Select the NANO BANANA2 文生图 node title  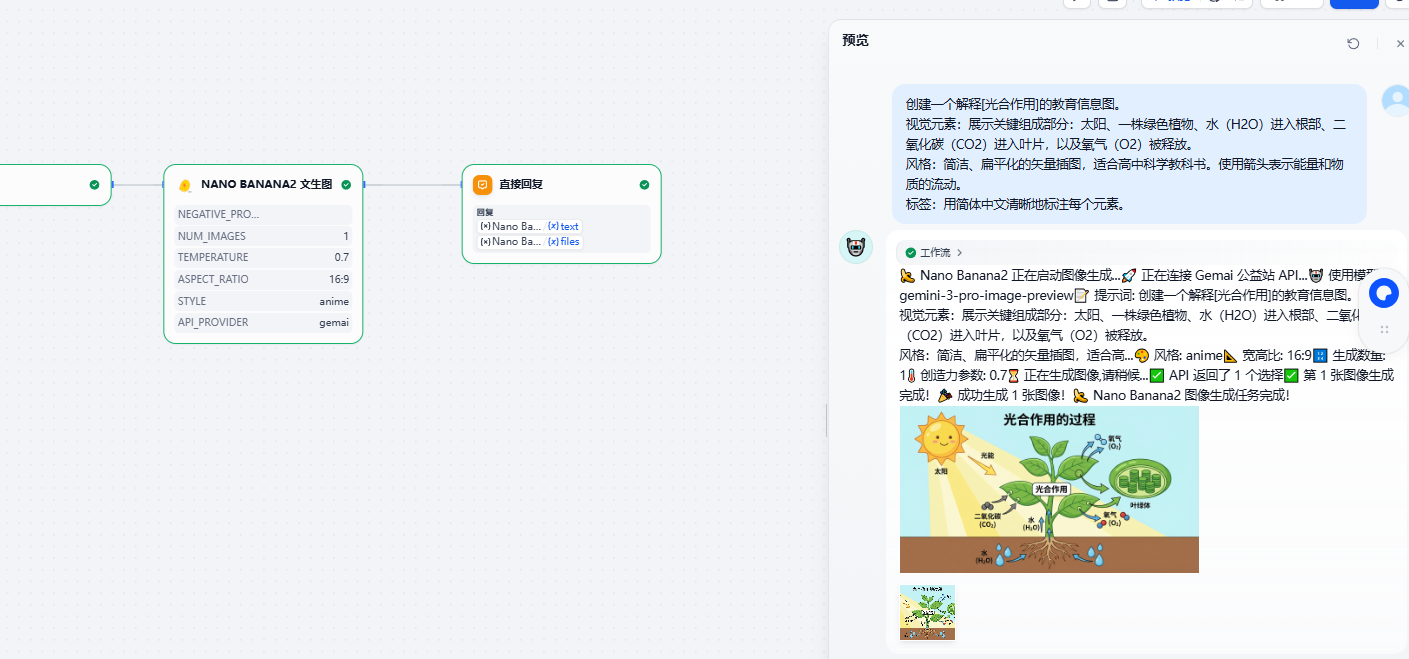pyautogui.click(x=266, y=184)
